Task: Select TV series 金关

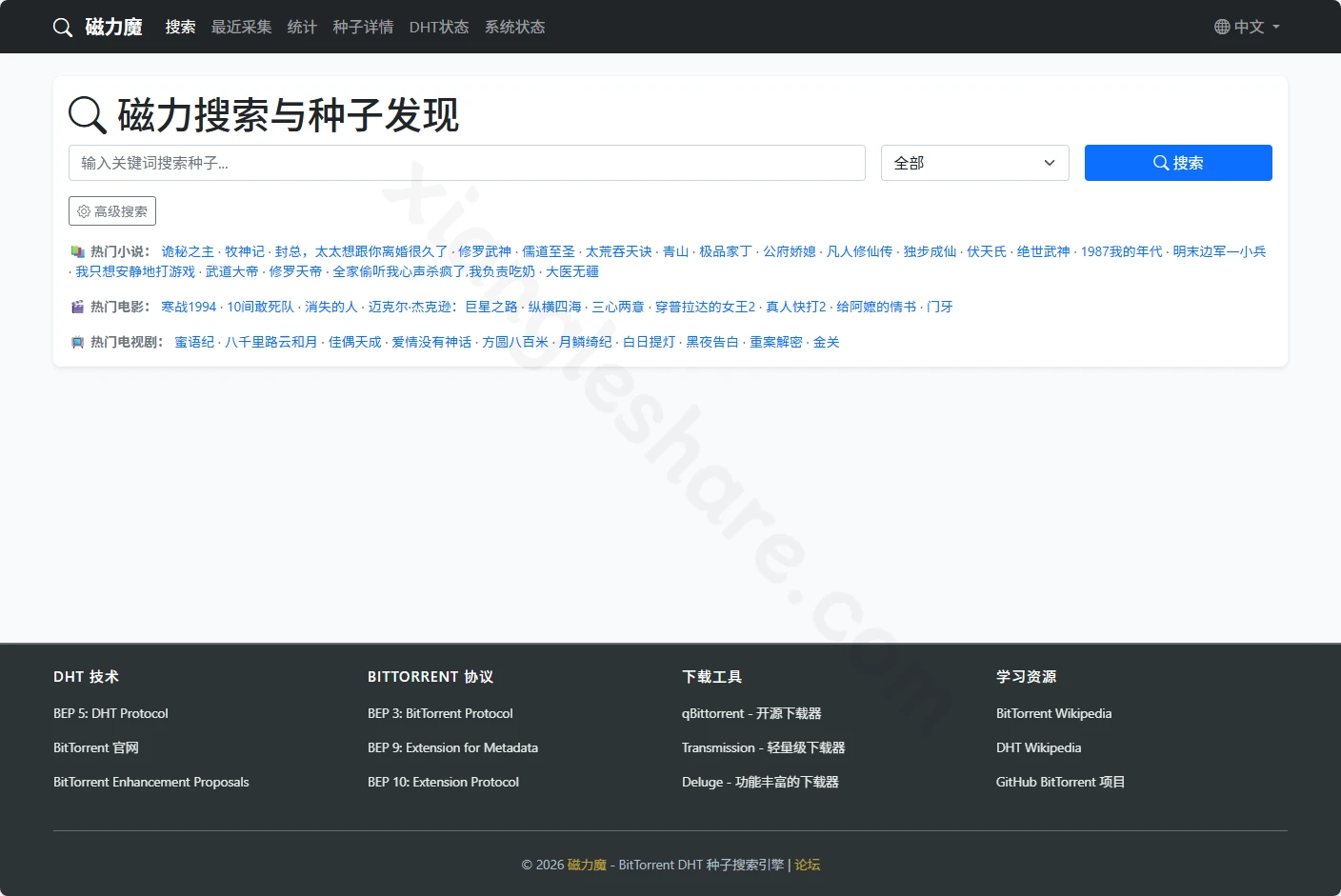Action: (x=827, y=342)
